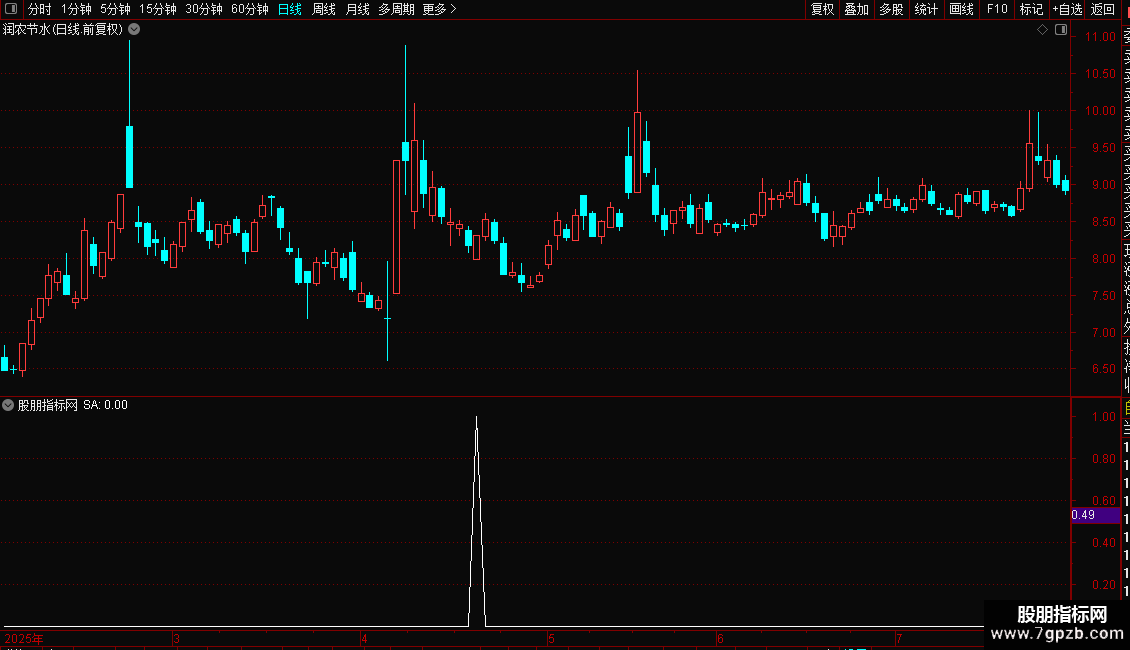Click the 10.00 price axis label
The image size is (1130, 650).
(x=1100, y=111)
